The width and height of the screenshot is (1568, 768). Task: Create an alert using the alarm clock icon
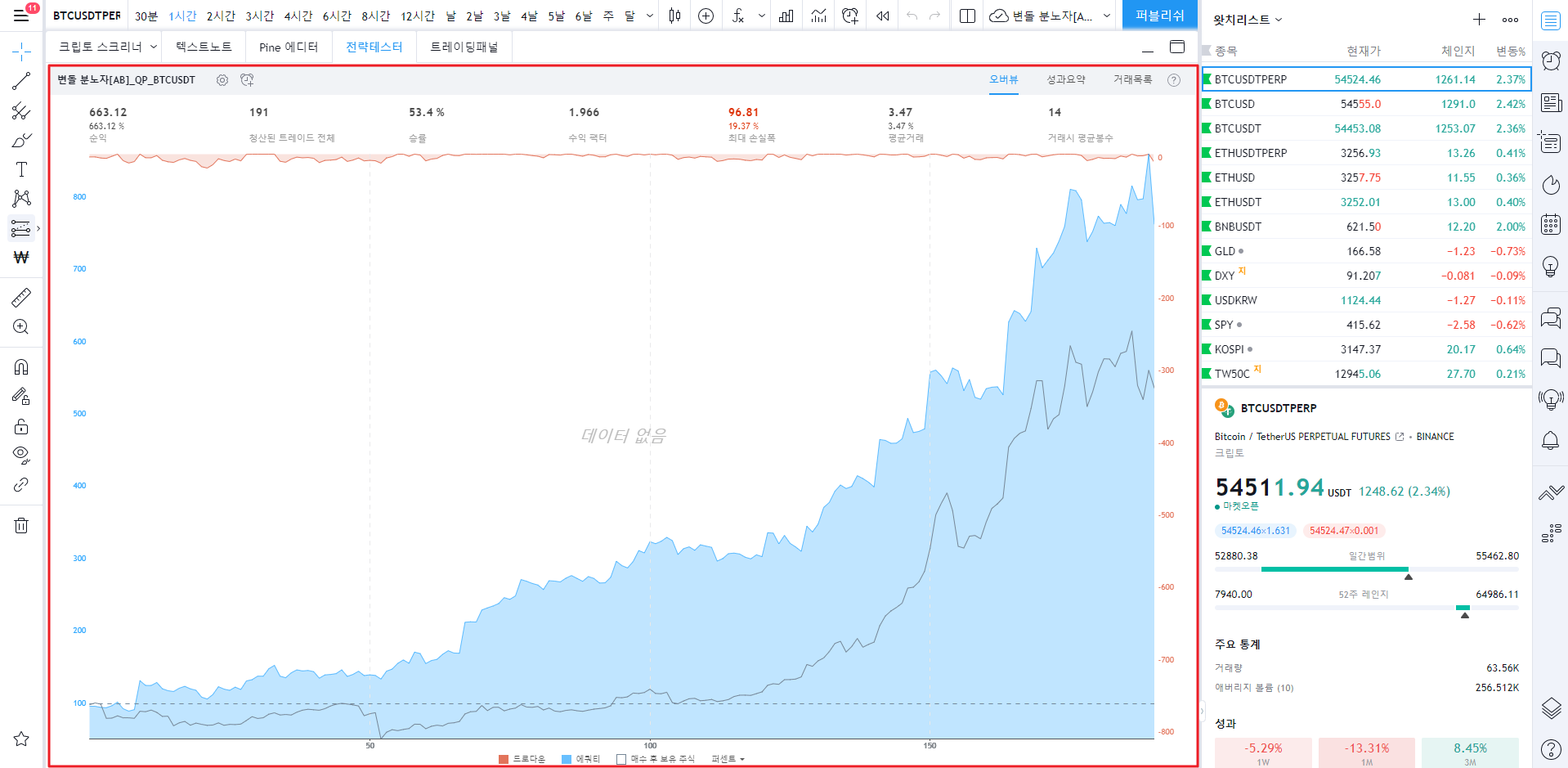point(849,15)
